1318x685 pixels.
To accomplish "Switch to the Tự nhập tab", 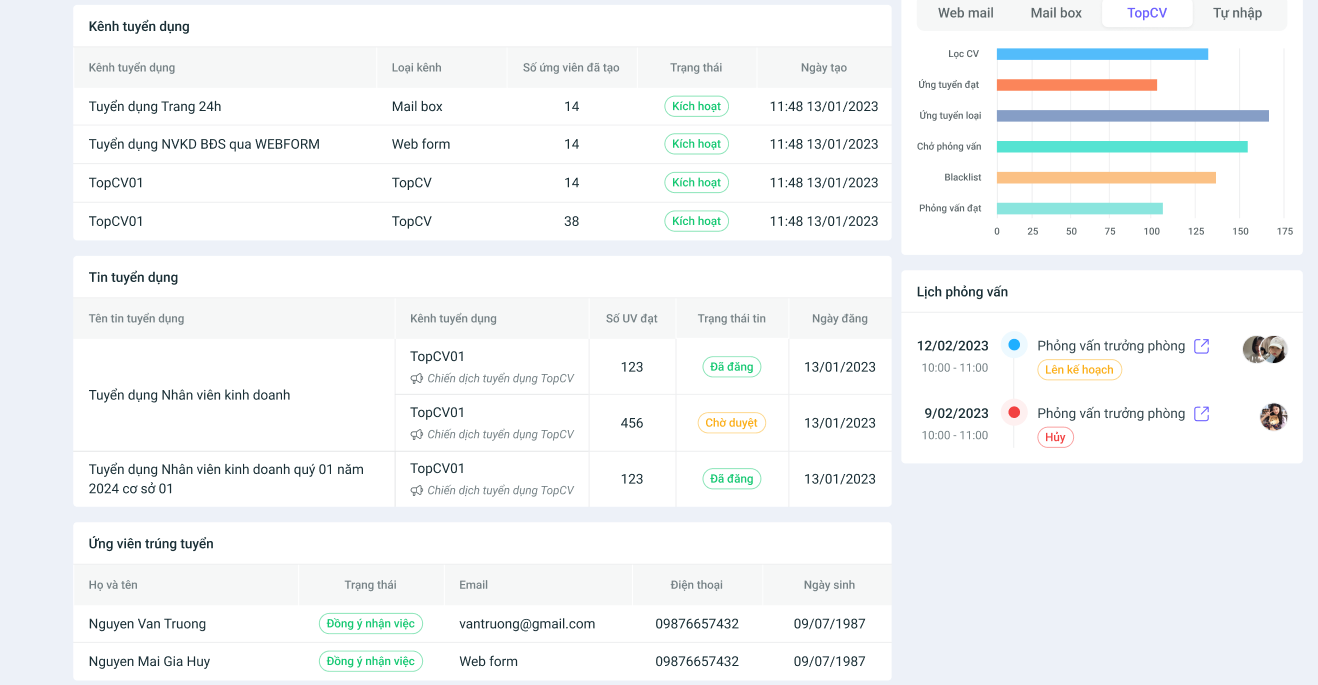I will [x=1237, y=13].
